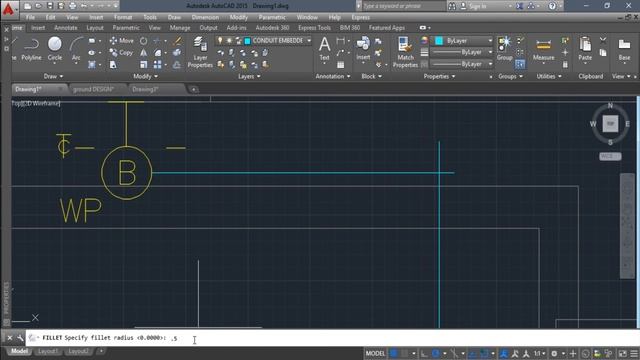Image resolution: width=640 pixels, height=360 pixels.
Task: Switch to Layout1 tab
Action: 48,351
